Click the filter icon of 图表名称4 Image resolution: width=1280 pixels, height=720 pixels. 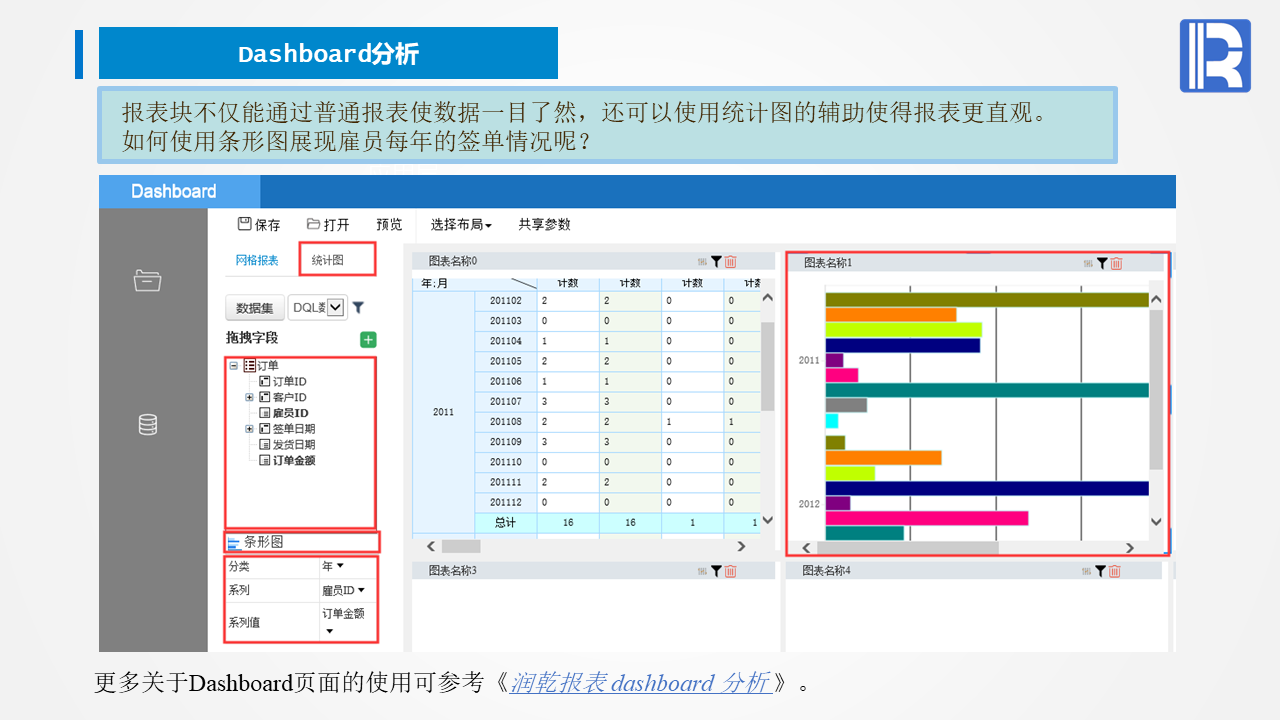[1100, 571]
